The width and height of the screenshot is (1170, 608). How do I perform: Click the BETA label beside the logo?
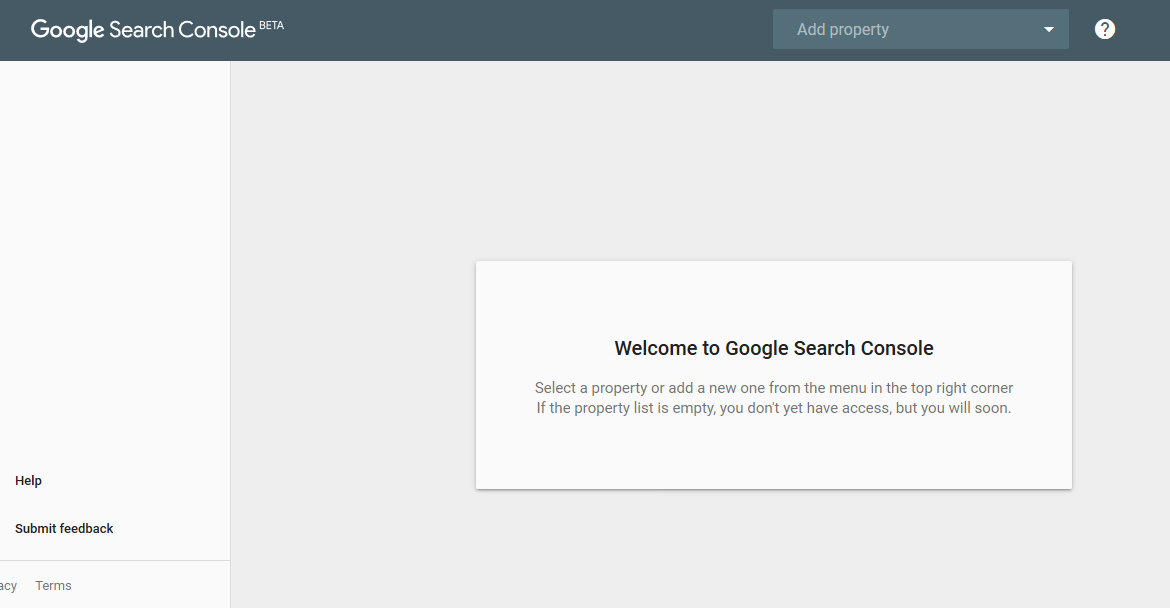[272, 25]
